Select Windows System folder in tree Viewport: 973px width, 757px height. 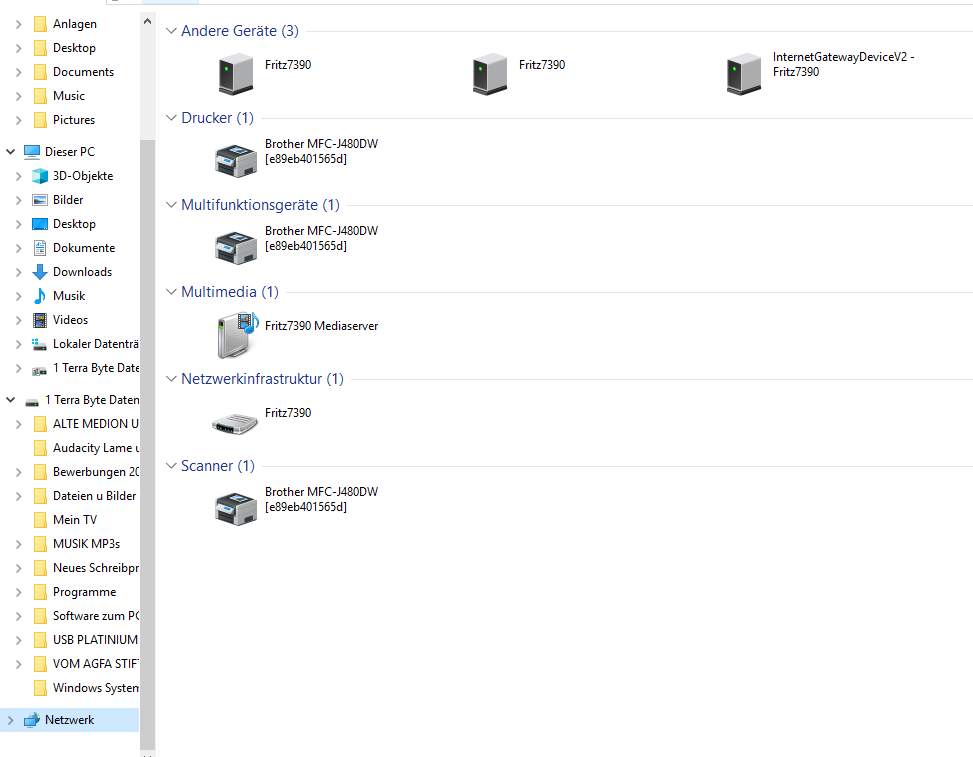pos(96,688)
